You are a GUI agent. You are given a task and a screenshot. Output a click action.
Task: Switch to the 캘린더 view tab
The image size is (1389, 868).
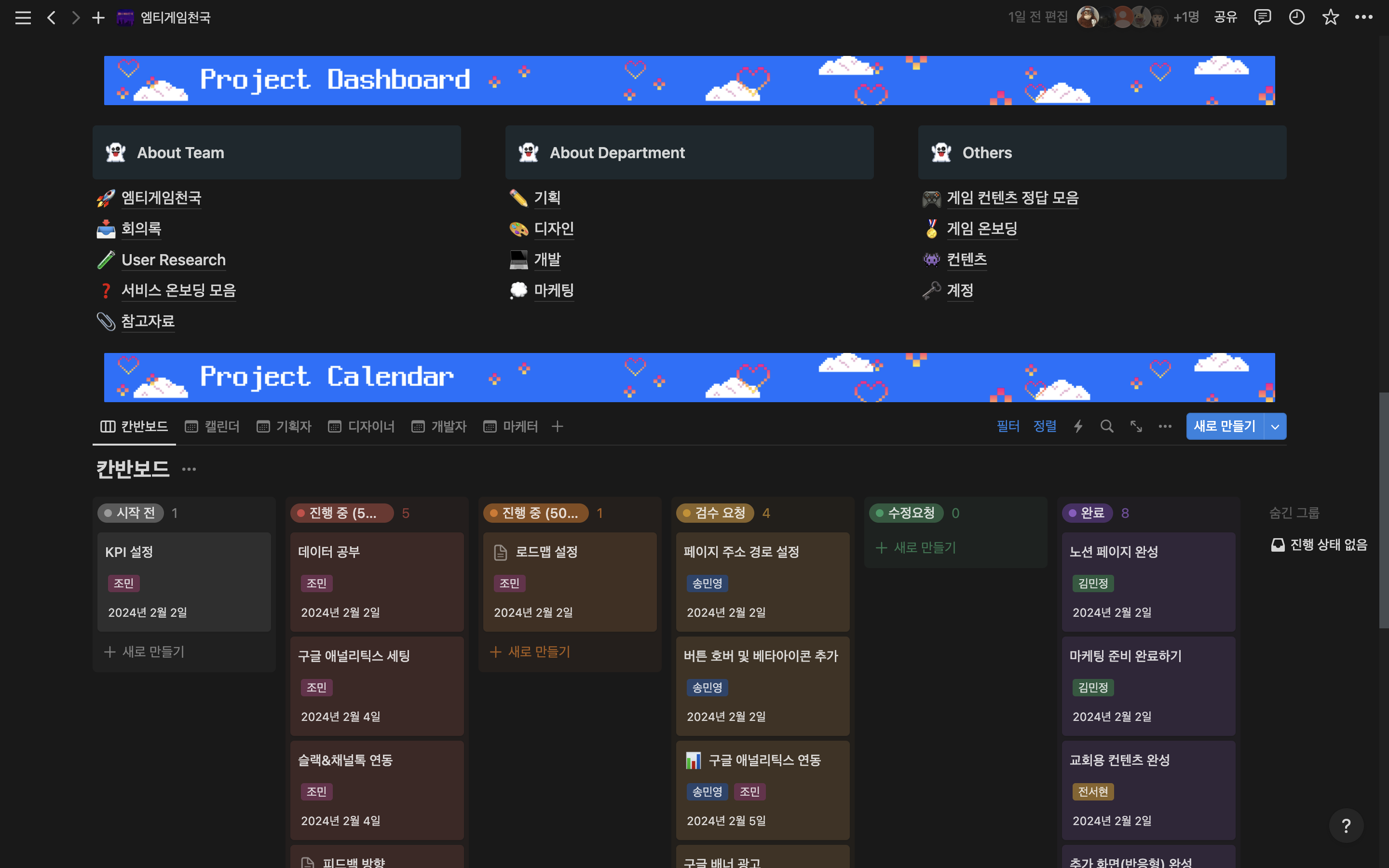point(212,427)
